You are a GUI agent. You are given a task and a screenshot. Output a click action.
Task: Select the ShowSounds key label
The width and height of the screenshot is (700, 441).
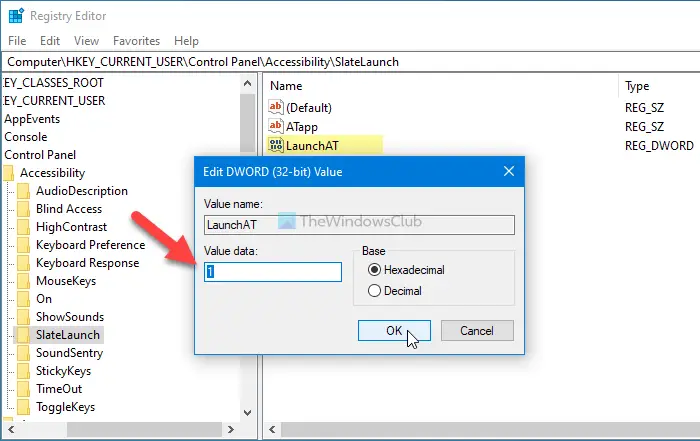(70, 317)
